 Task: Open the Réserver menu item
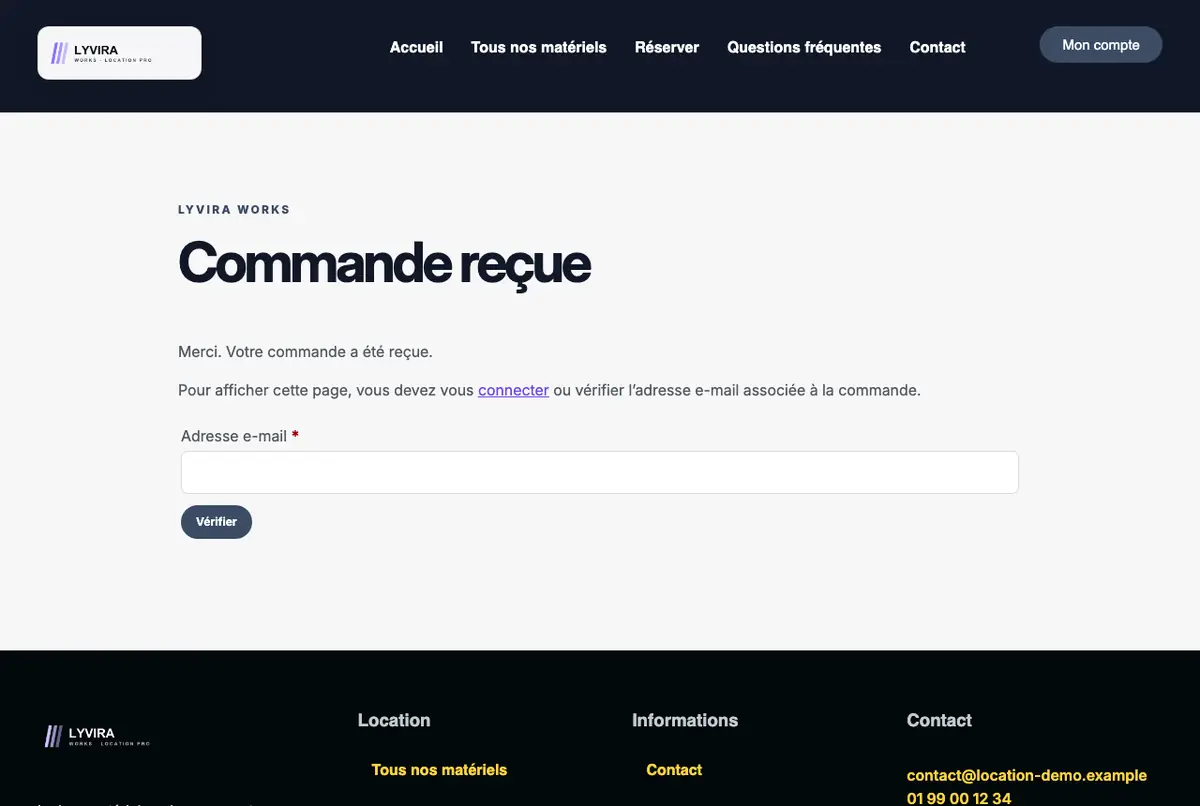(667, 47)
